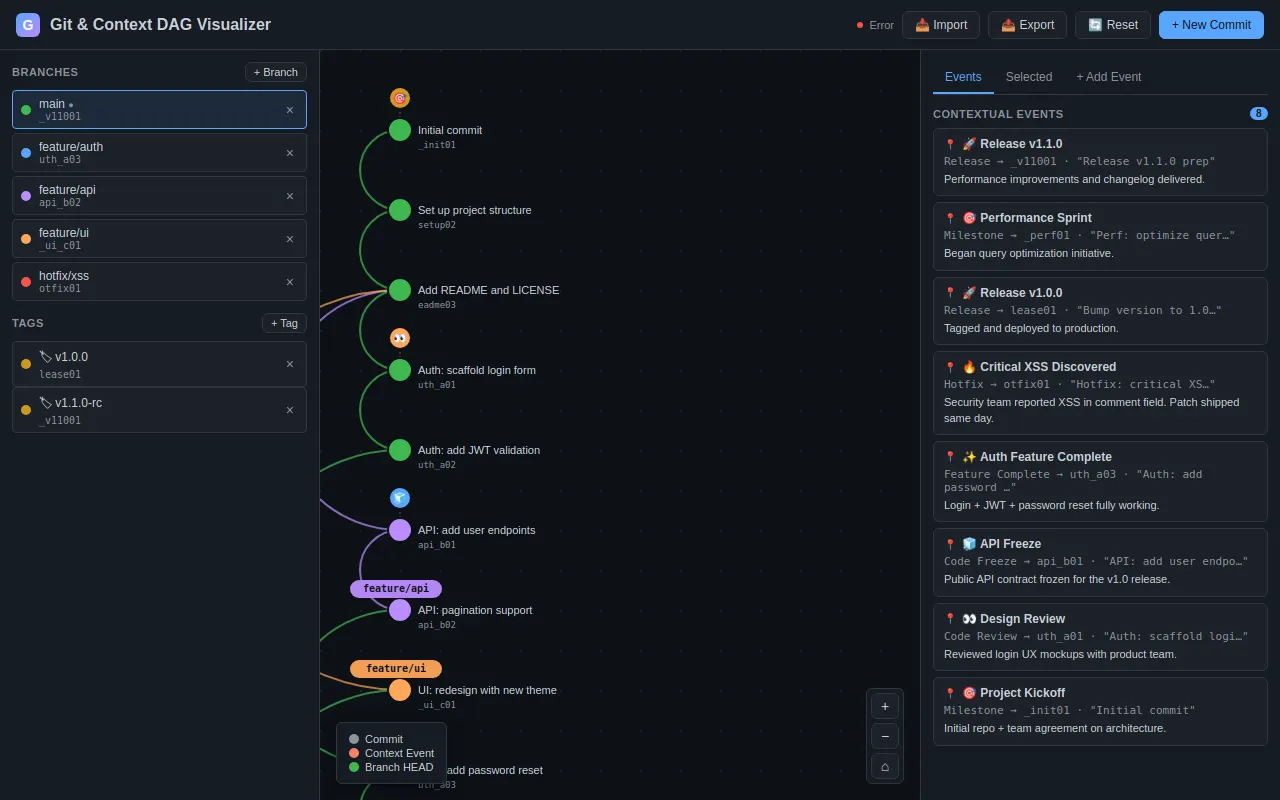Image resolution: width=1280 pixels, height=800 pixels.
Task: Click the eyes event marker above Auth scaffold
Action: [x=400, y=338]
